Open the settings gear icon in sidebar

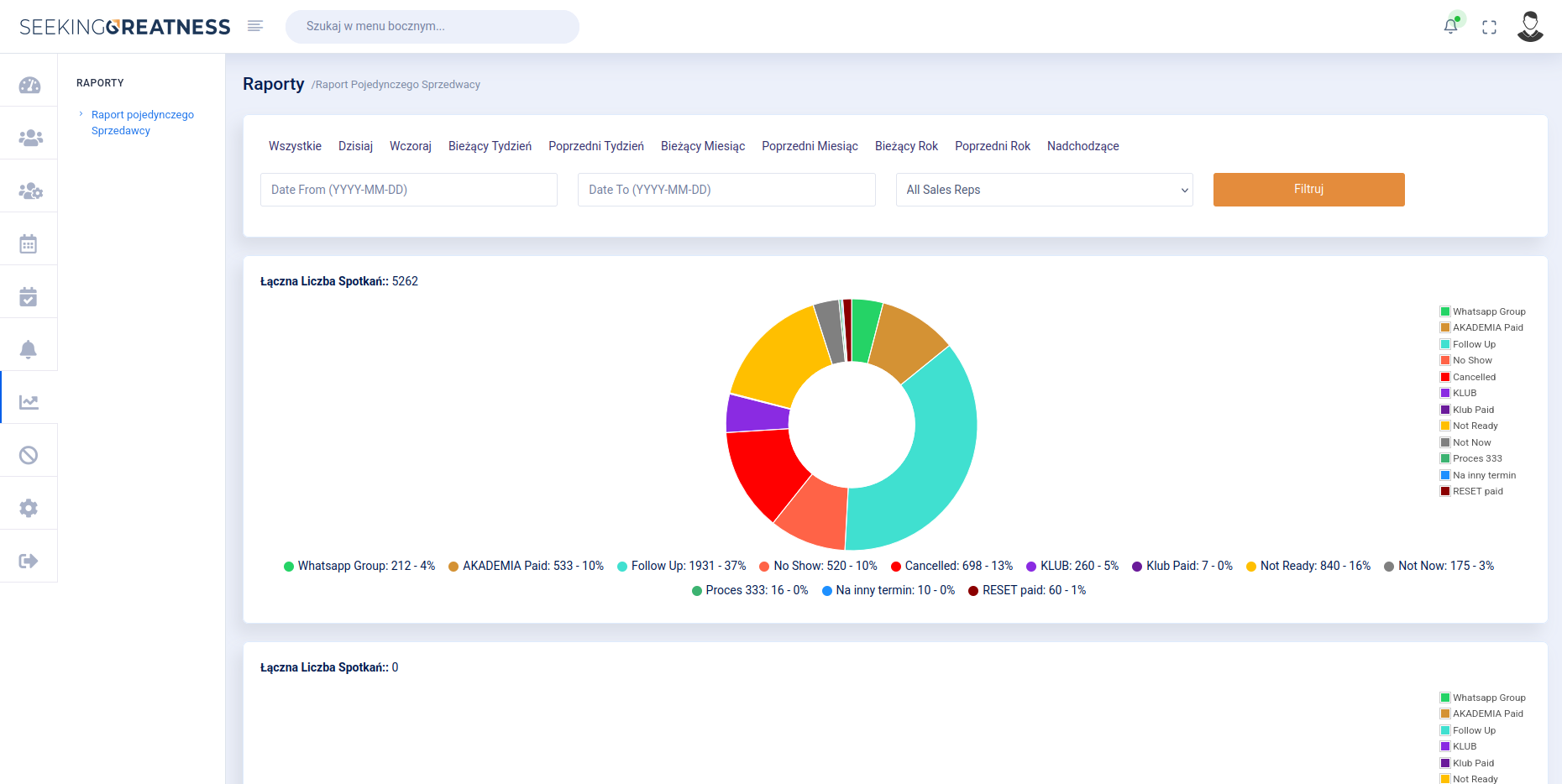tap(29, 503)
